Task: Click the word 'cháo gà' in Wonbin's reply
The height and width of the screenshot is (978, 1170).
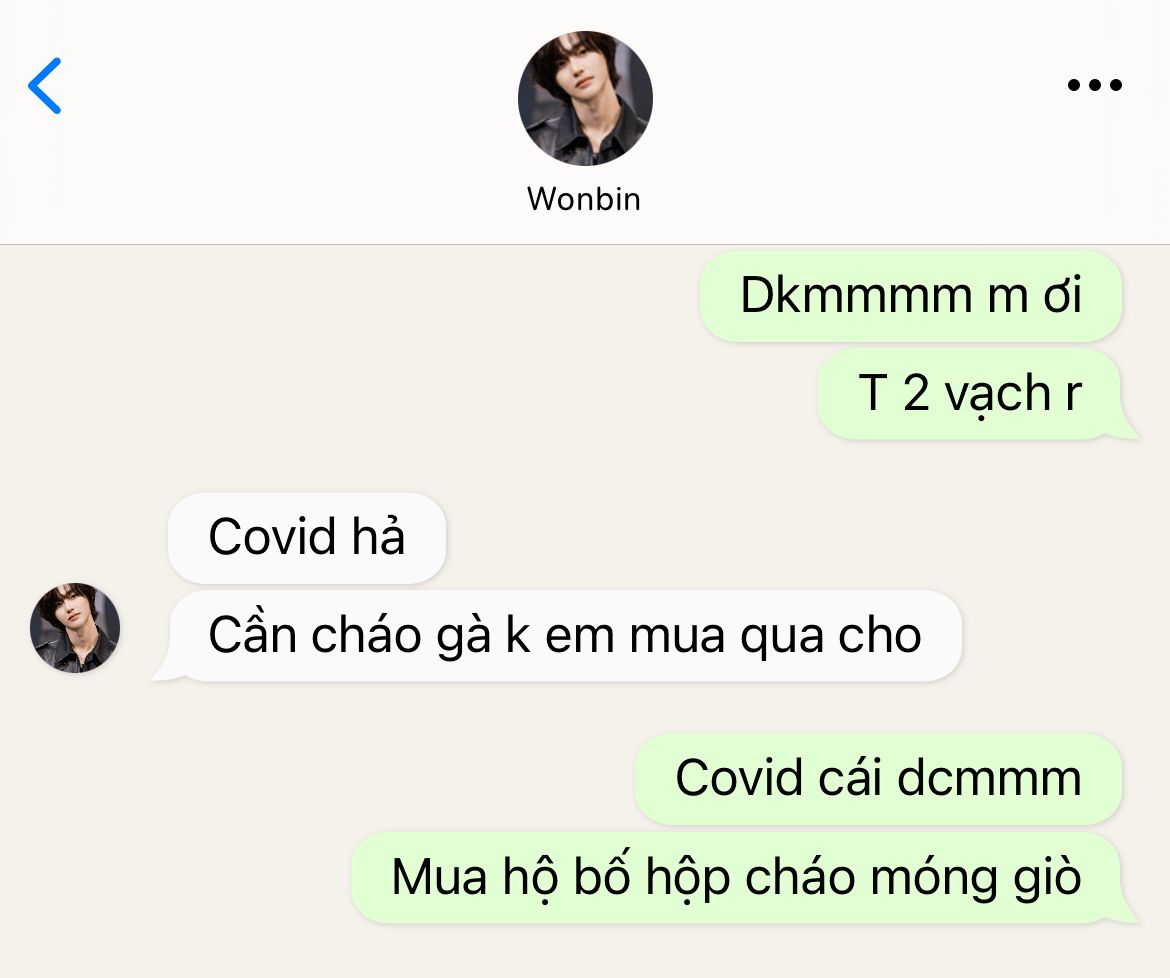Action: tap(401, 636)
